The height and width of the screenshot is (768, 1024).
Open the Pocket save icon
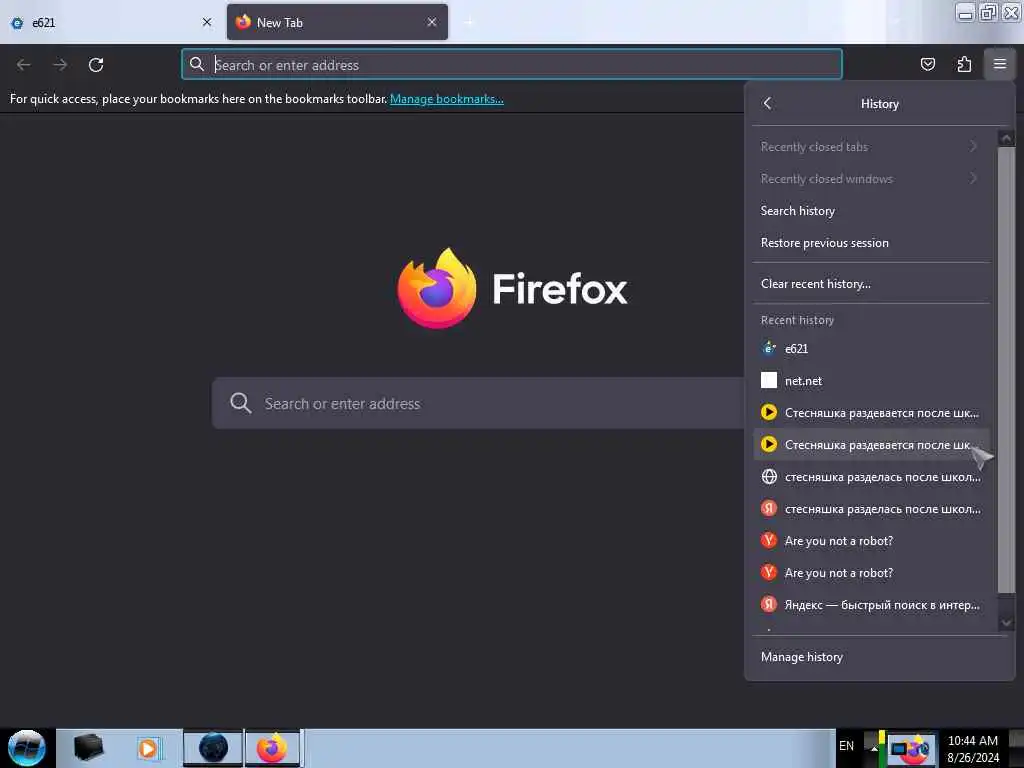click(x=927, y=64)
